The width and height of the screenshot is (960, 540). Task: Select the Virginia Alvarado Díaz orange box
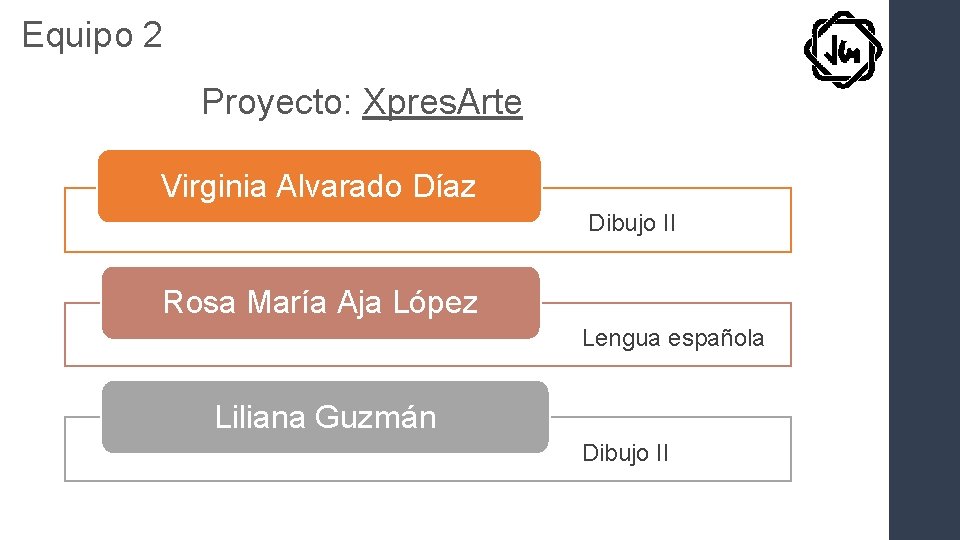318,186
